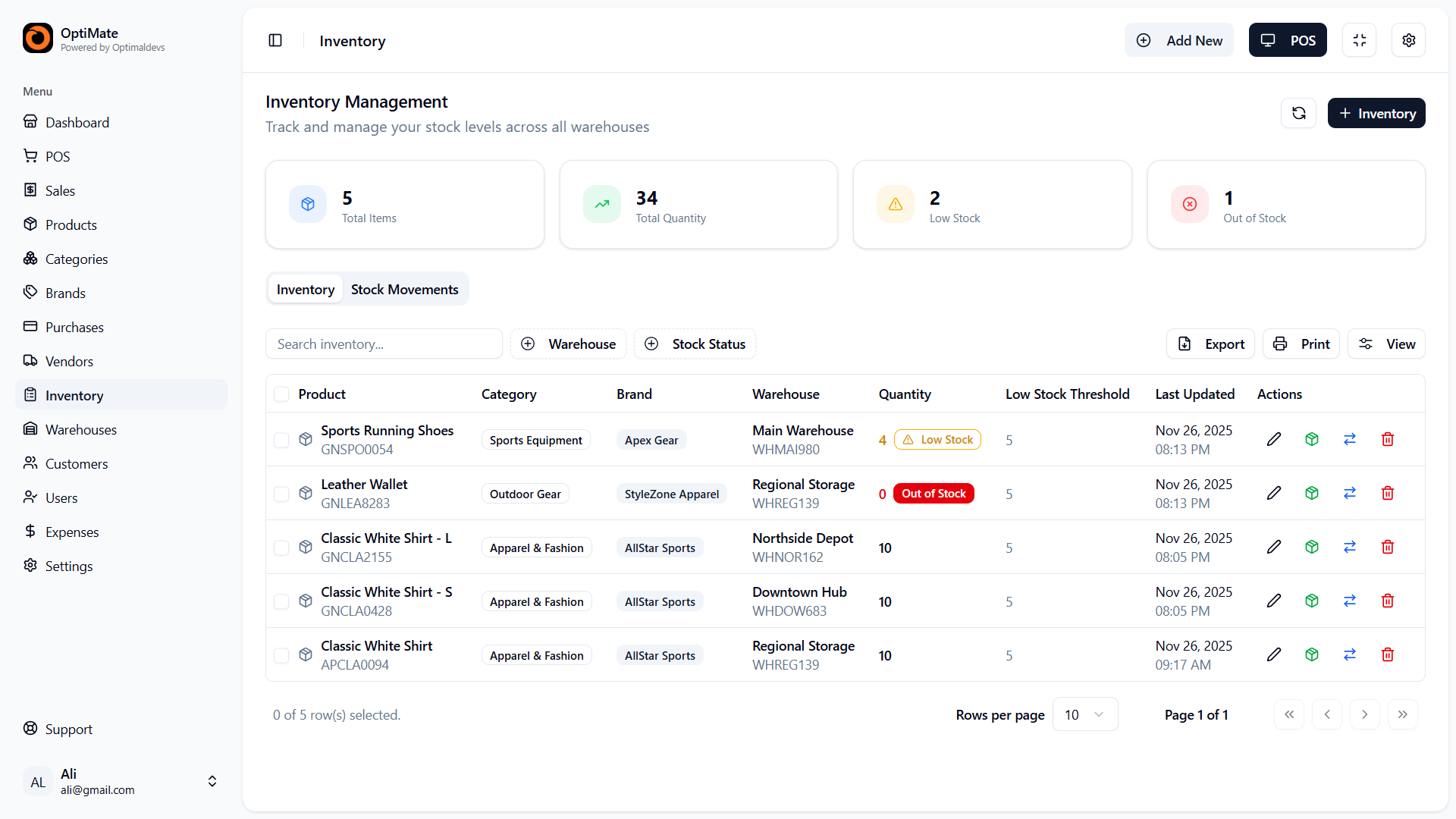
Task: Open the Stock Status filter
Action: pyautogui.click(x=694, y=344)
